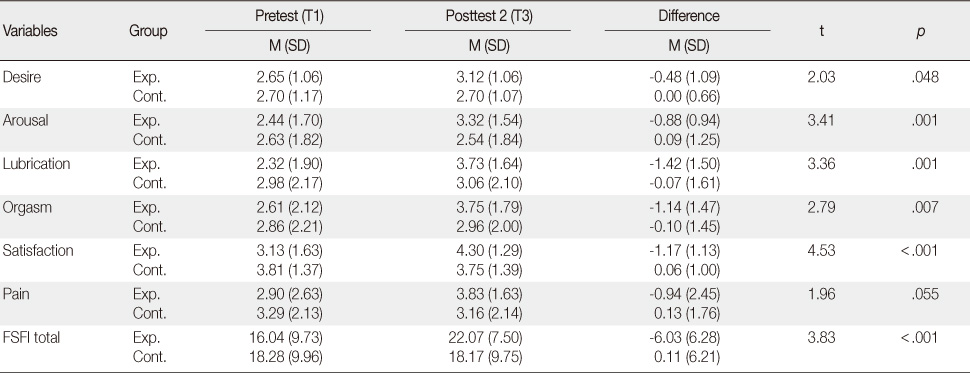Click the Pain row label
The image size is (970, 373).
pyautogui.click(x=15, y=294)
